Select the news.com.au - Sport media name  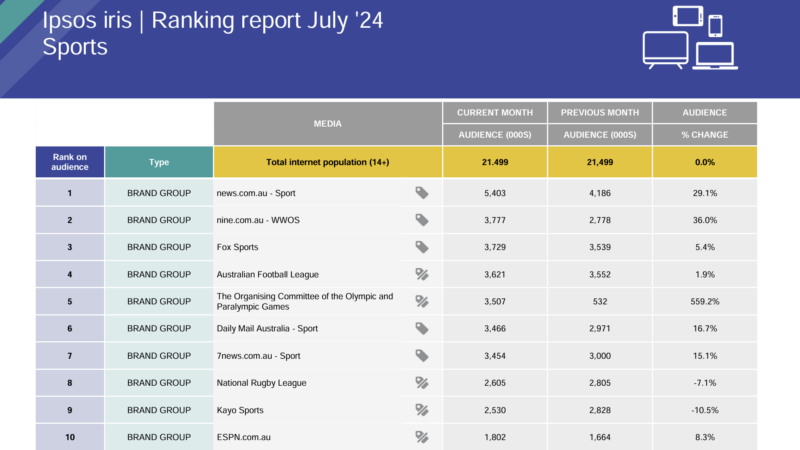(x=256, y=193)
